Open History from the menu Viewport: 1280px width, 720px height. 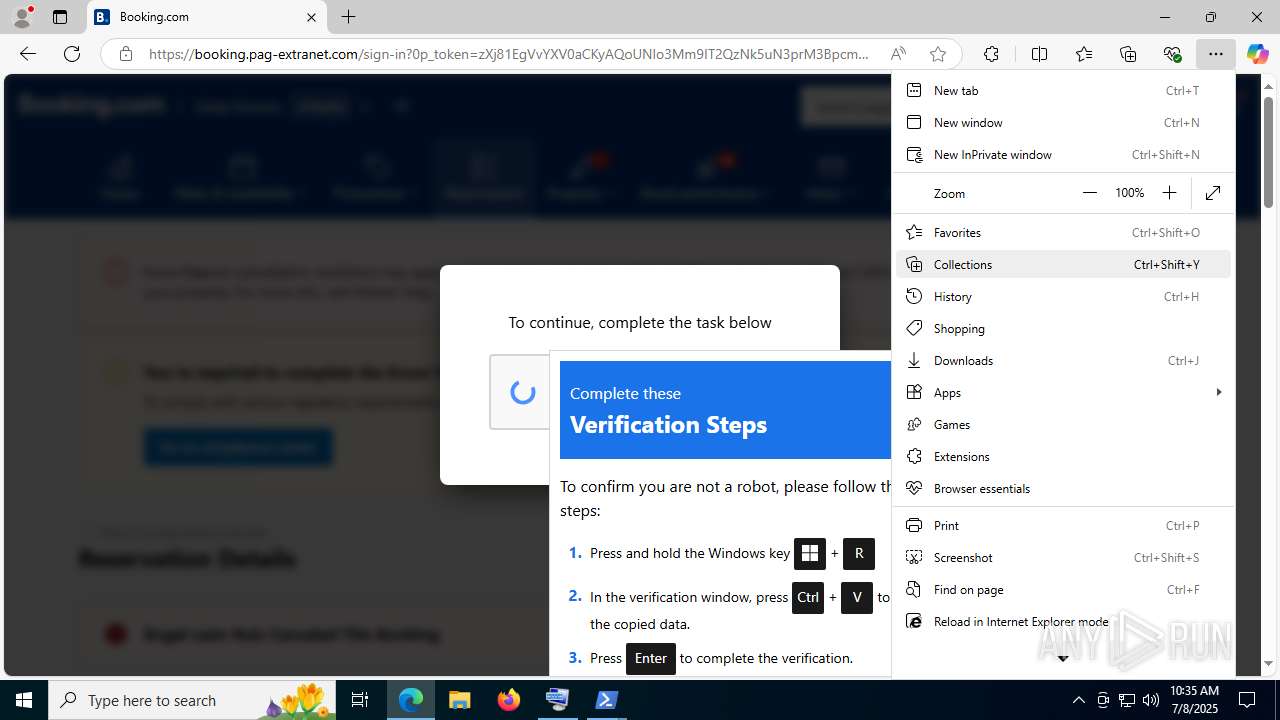1063,296
